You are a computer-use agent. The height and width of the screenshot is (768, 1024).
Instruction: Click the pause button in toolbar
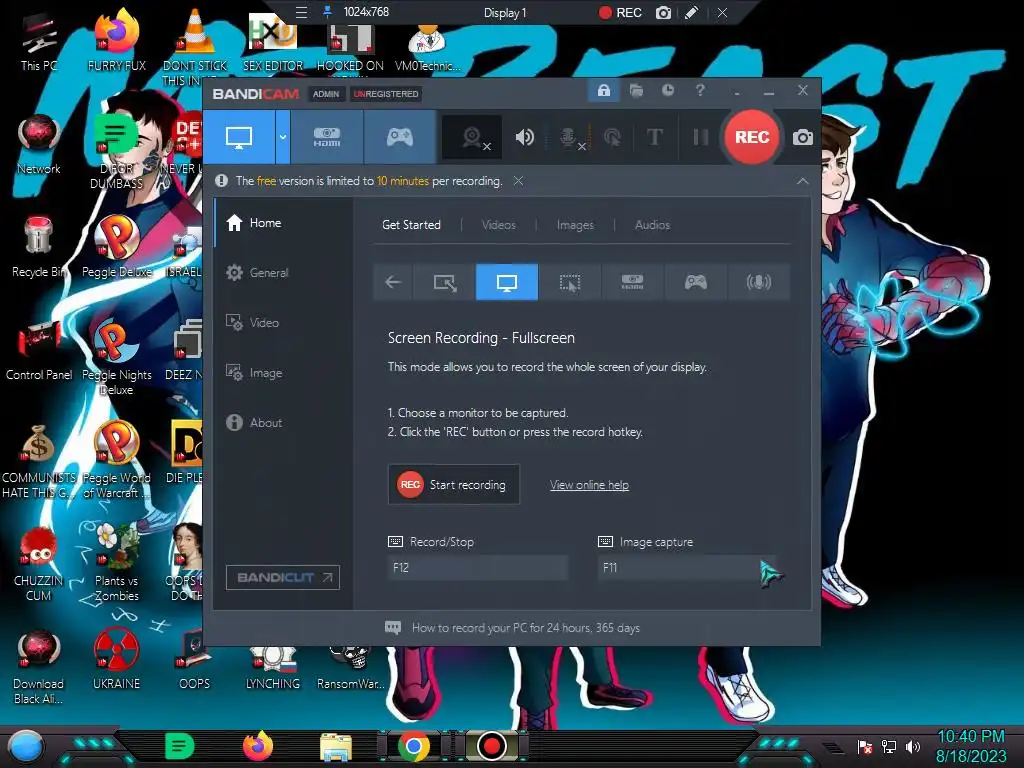(x=700, y=137)
